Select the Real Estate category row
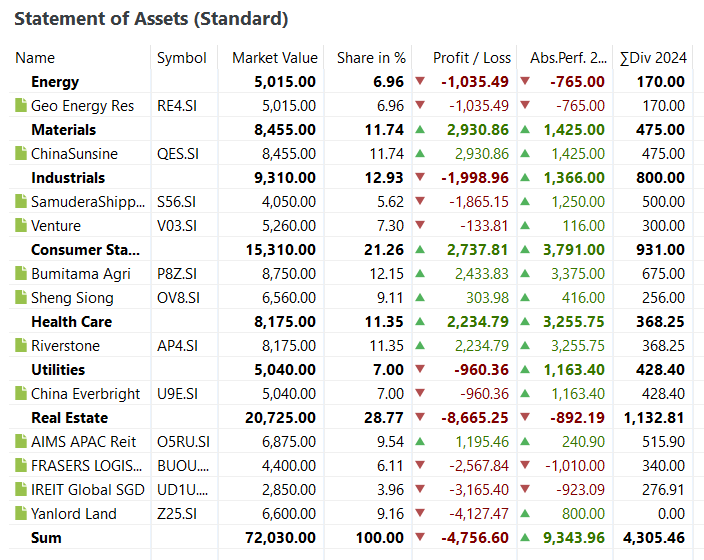The image size is (704, 560). tap(69, 418)
